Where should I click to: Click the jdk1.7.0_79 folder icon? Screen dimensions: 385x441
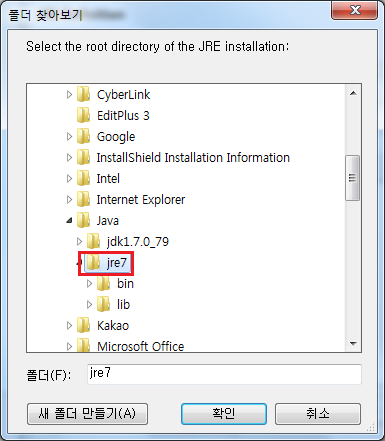coord(93,241)
